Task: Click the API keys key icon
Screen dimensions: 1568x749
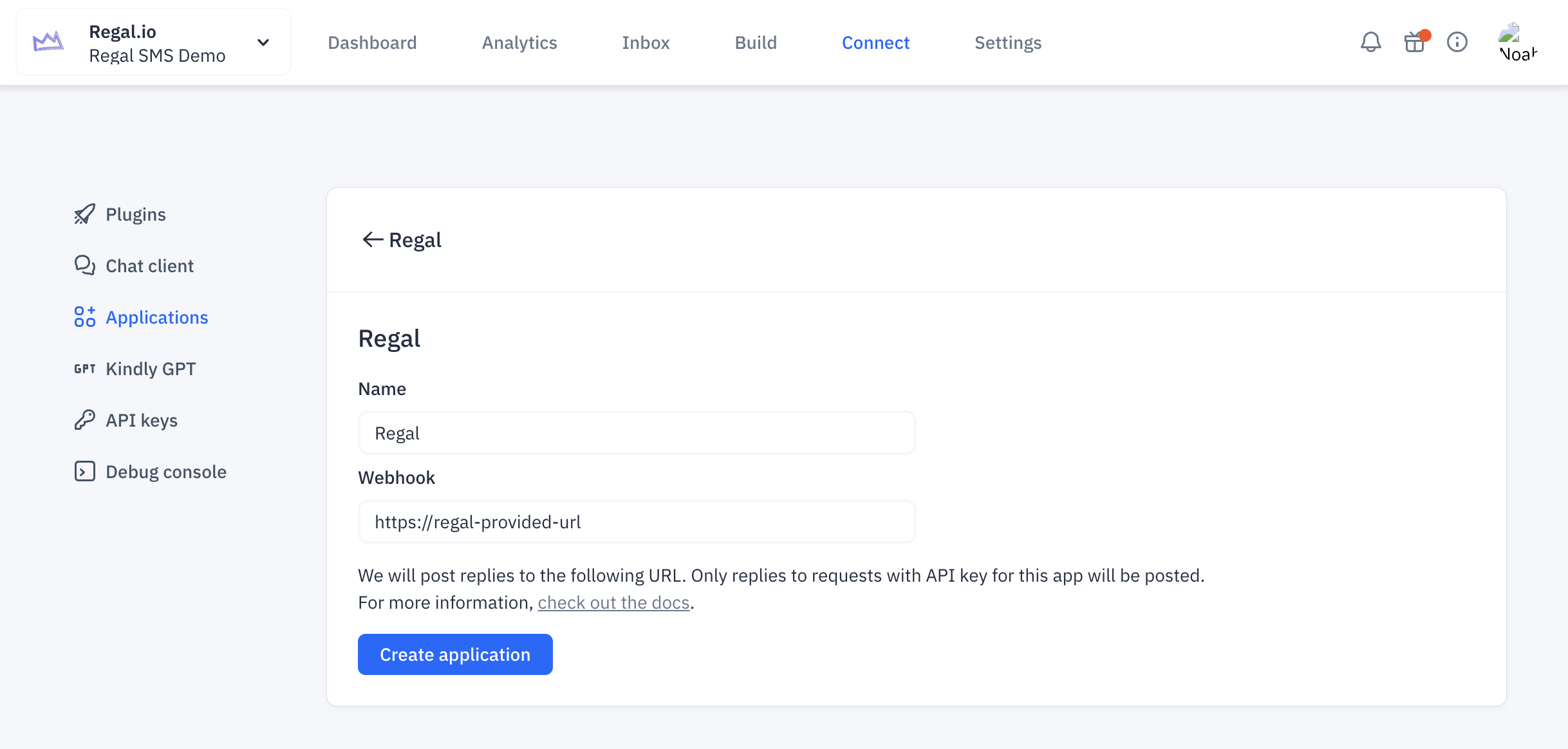Action: pyautogui.click(x=84, y=420)
